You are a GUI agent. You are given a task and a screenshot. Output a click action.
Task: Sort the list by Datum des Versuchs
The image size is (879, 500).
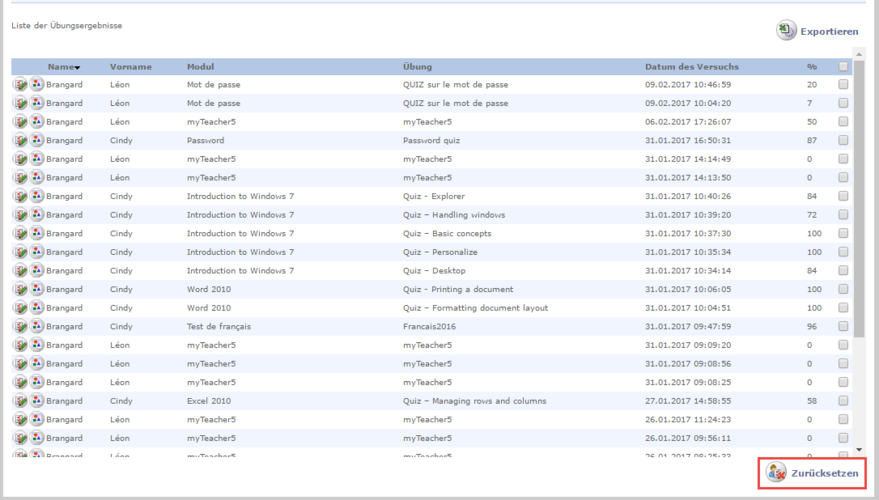[x=692, y=67]
